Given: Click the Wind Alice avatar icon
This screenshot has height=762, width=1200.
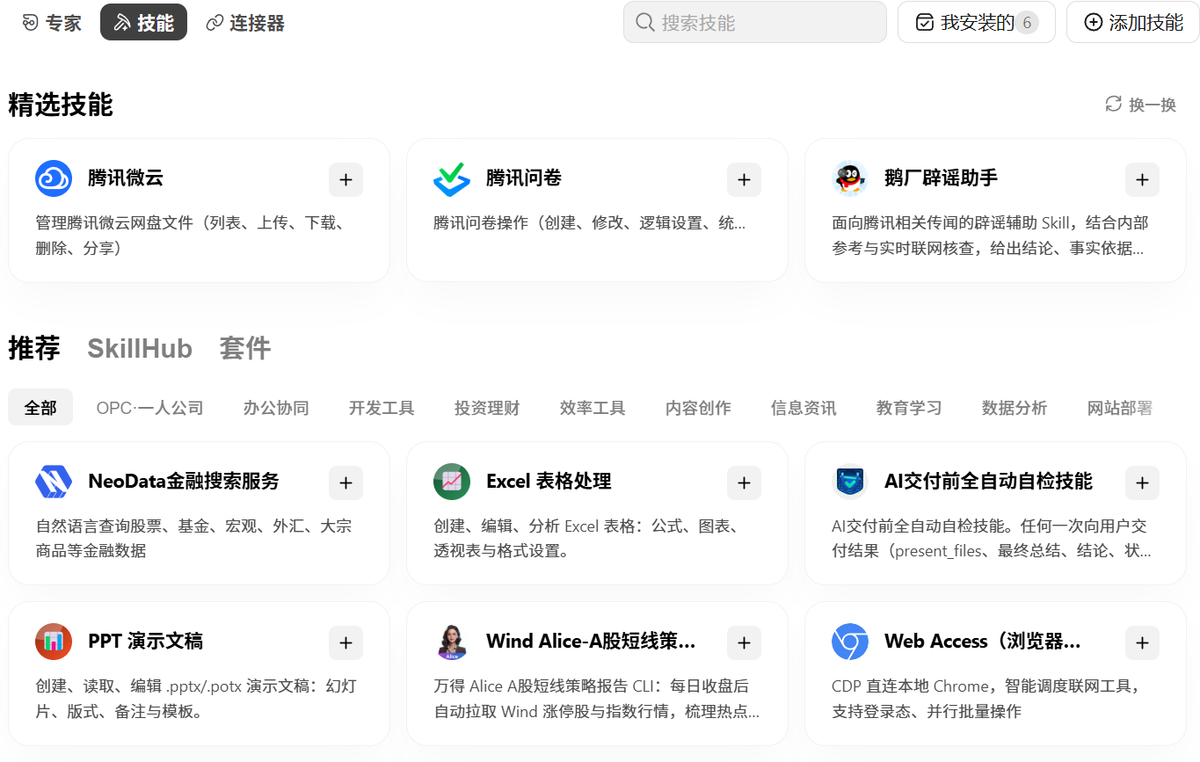Looking at the screenshot, I should coord(451,642).
